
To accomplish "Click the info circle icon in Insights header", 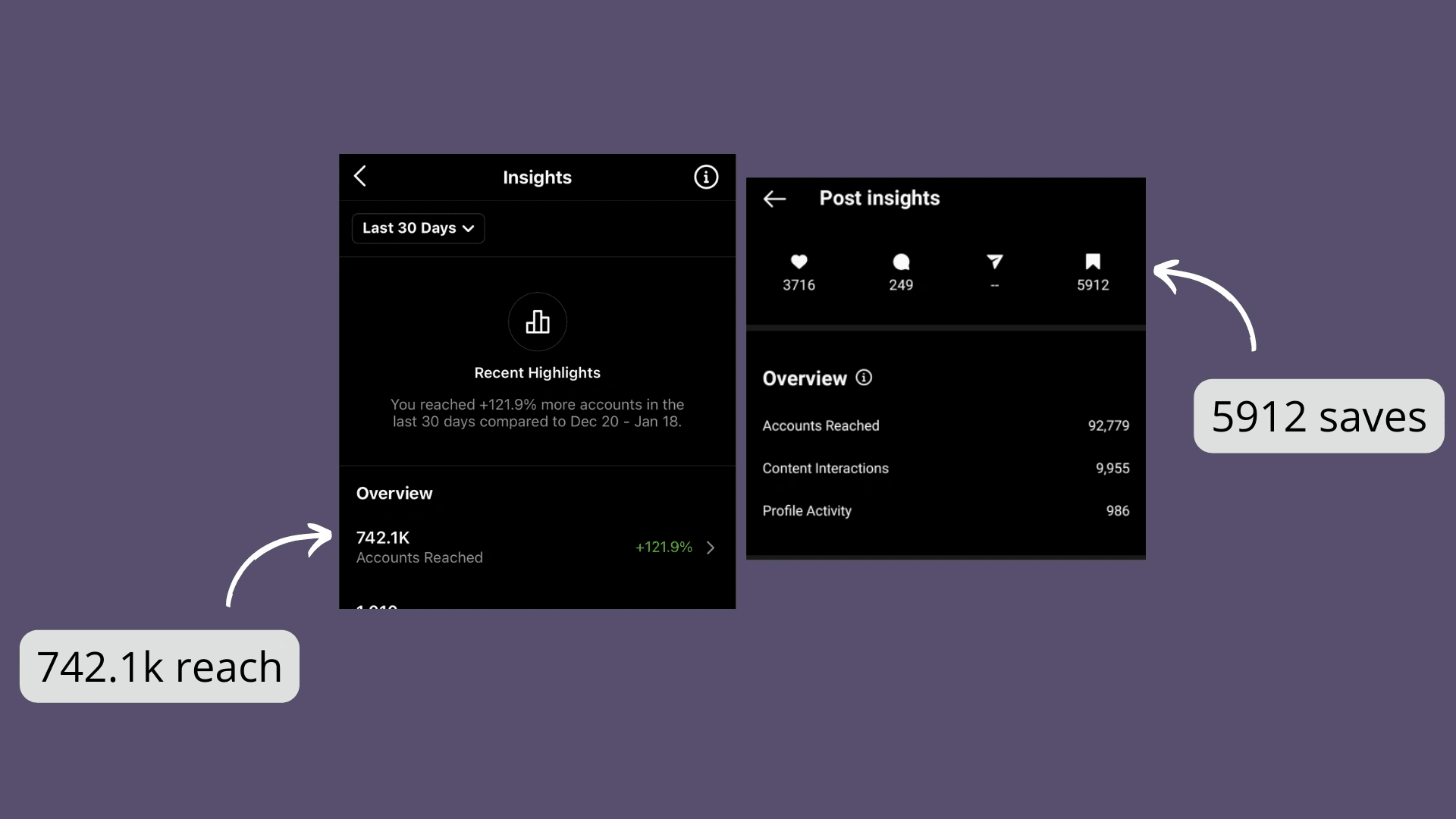I will 706,177.
